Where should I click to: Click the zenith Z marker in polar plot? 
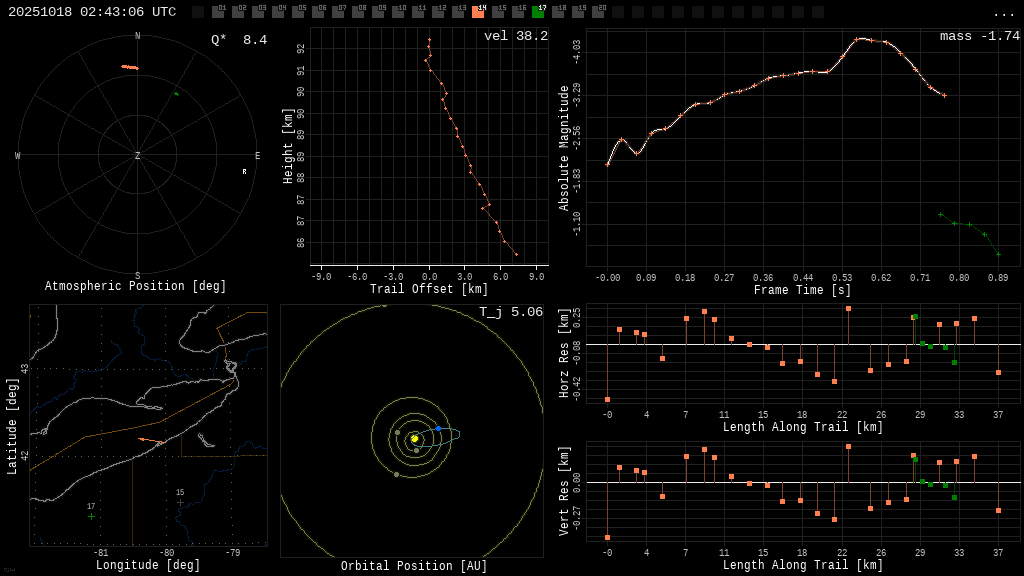pyautogui.click(x=137, y=156)
